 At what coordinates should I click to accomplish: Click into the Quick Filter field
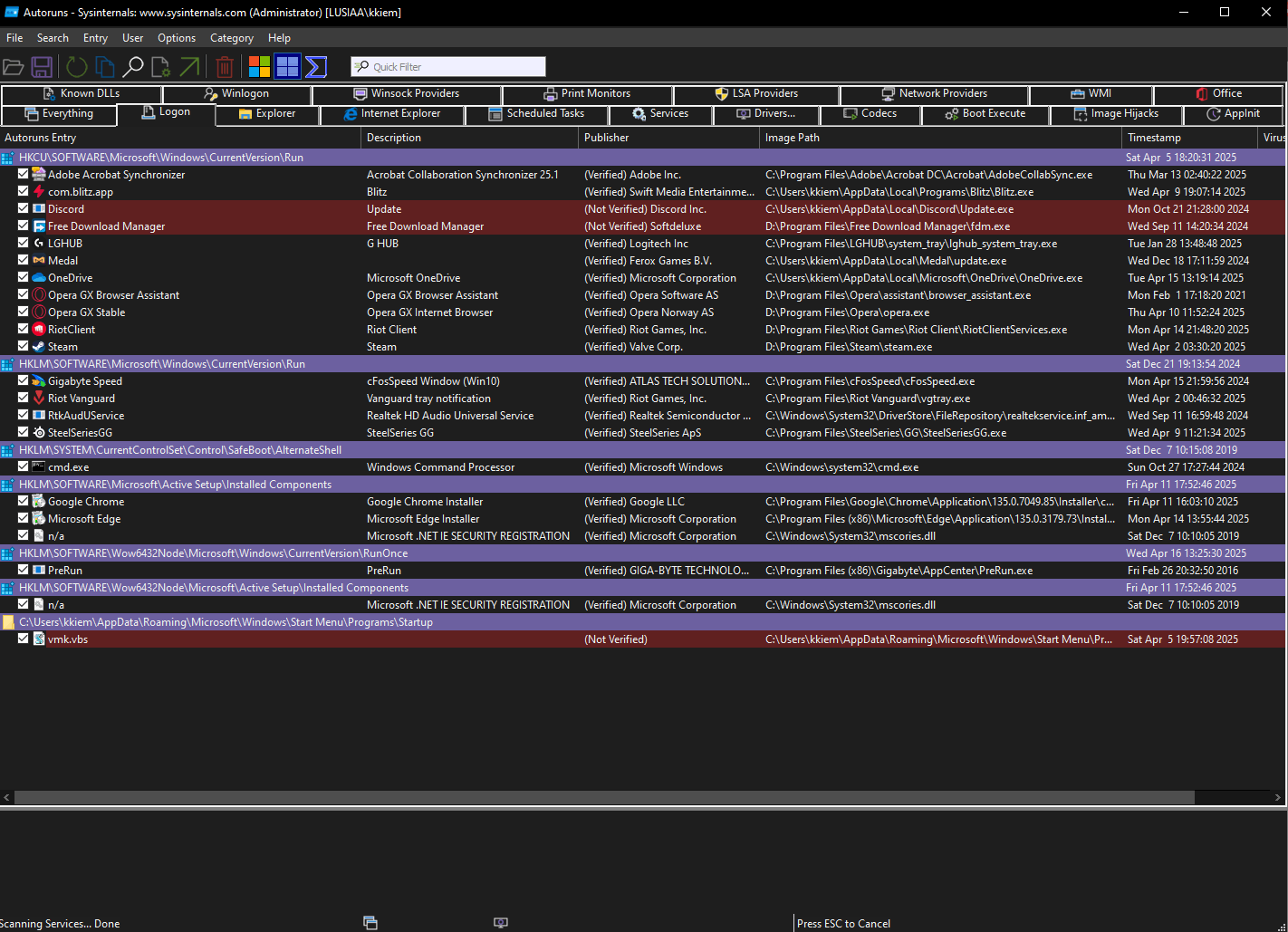click(448, 66)
